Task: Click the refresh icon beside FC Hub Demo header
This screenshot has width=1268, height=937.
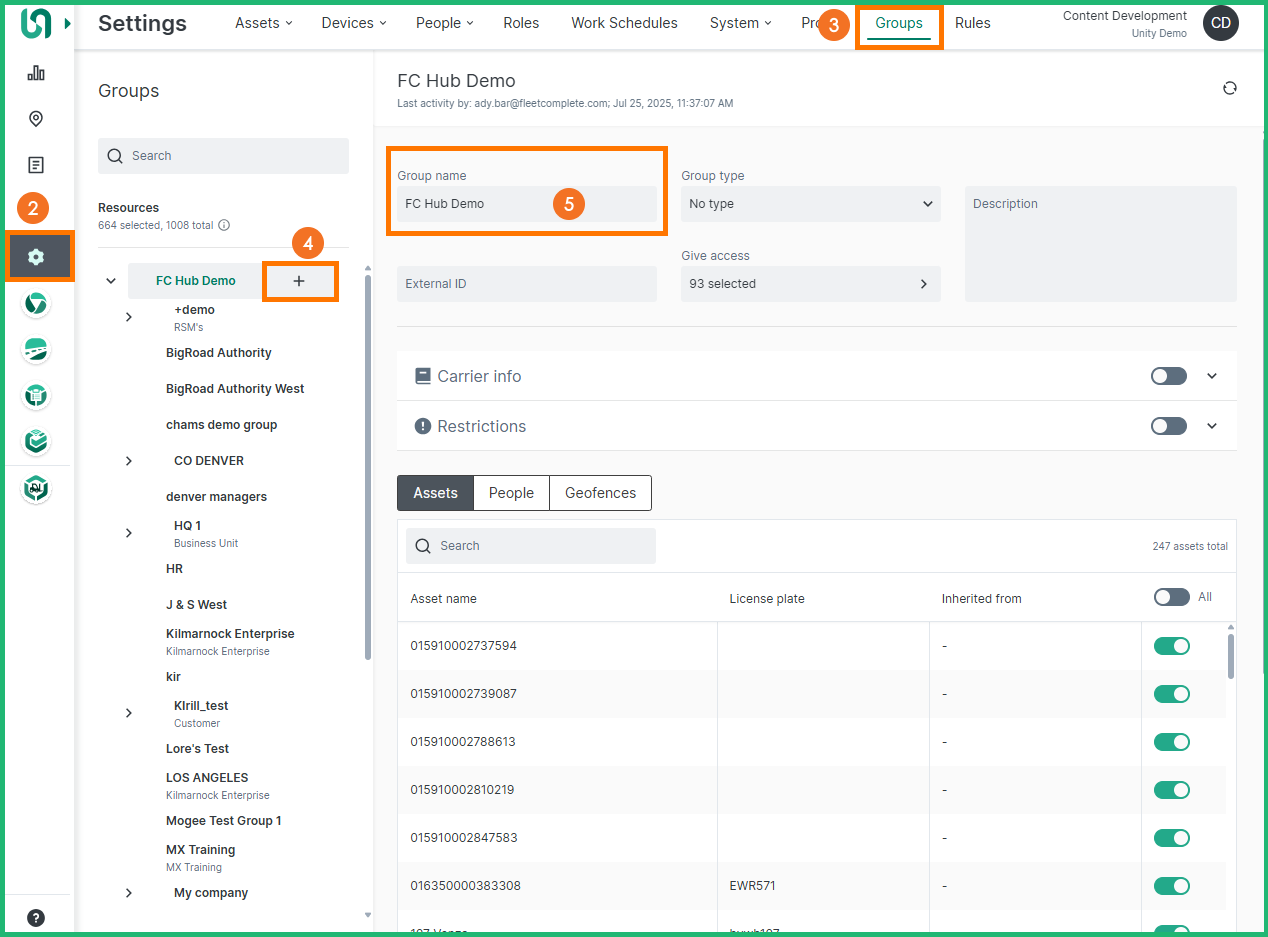Action: coord(1229,88)
